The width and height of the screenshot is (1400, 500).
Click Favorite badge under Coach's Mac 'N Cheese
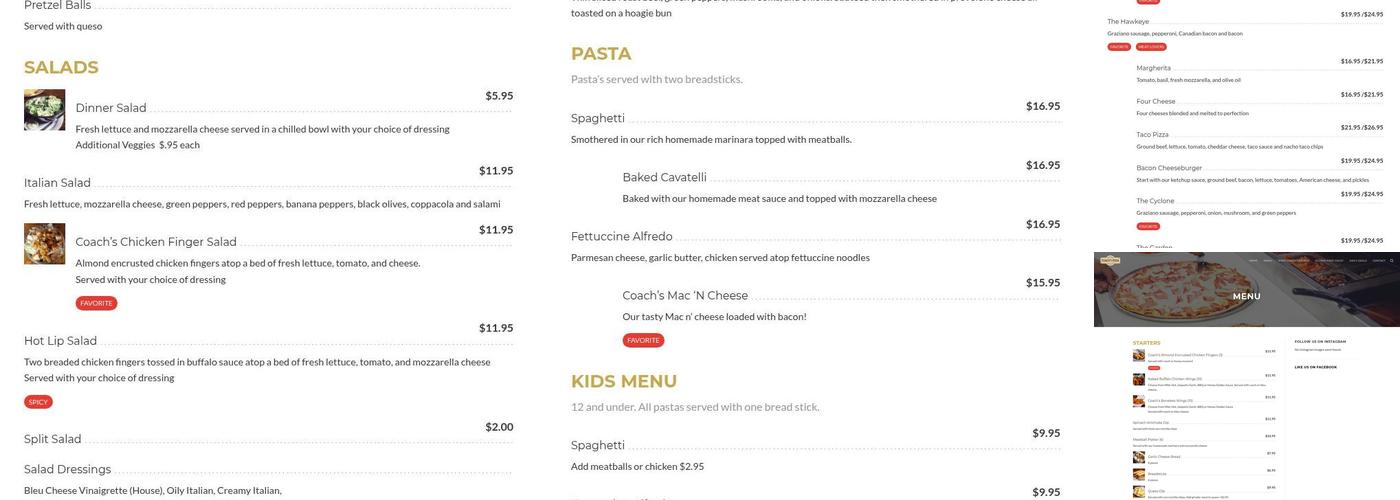(643, 340)
